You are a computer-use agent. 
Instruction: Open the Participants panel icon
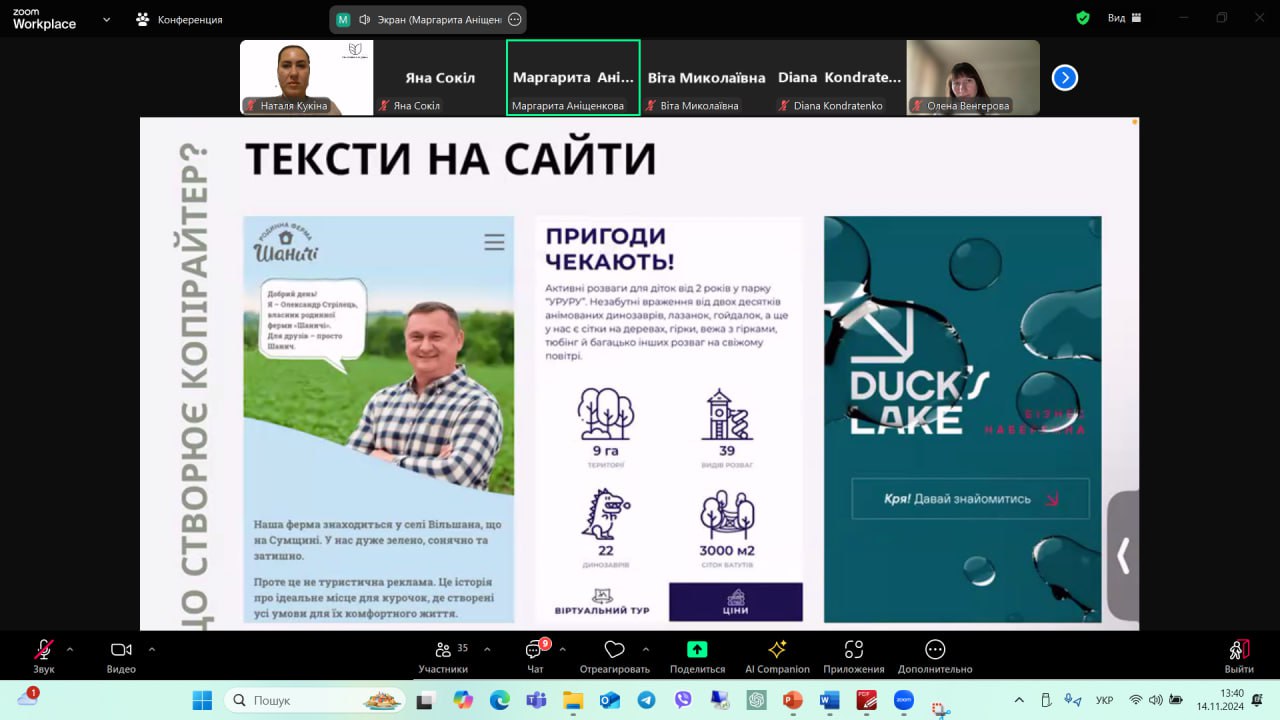click(x=443, y=651)
